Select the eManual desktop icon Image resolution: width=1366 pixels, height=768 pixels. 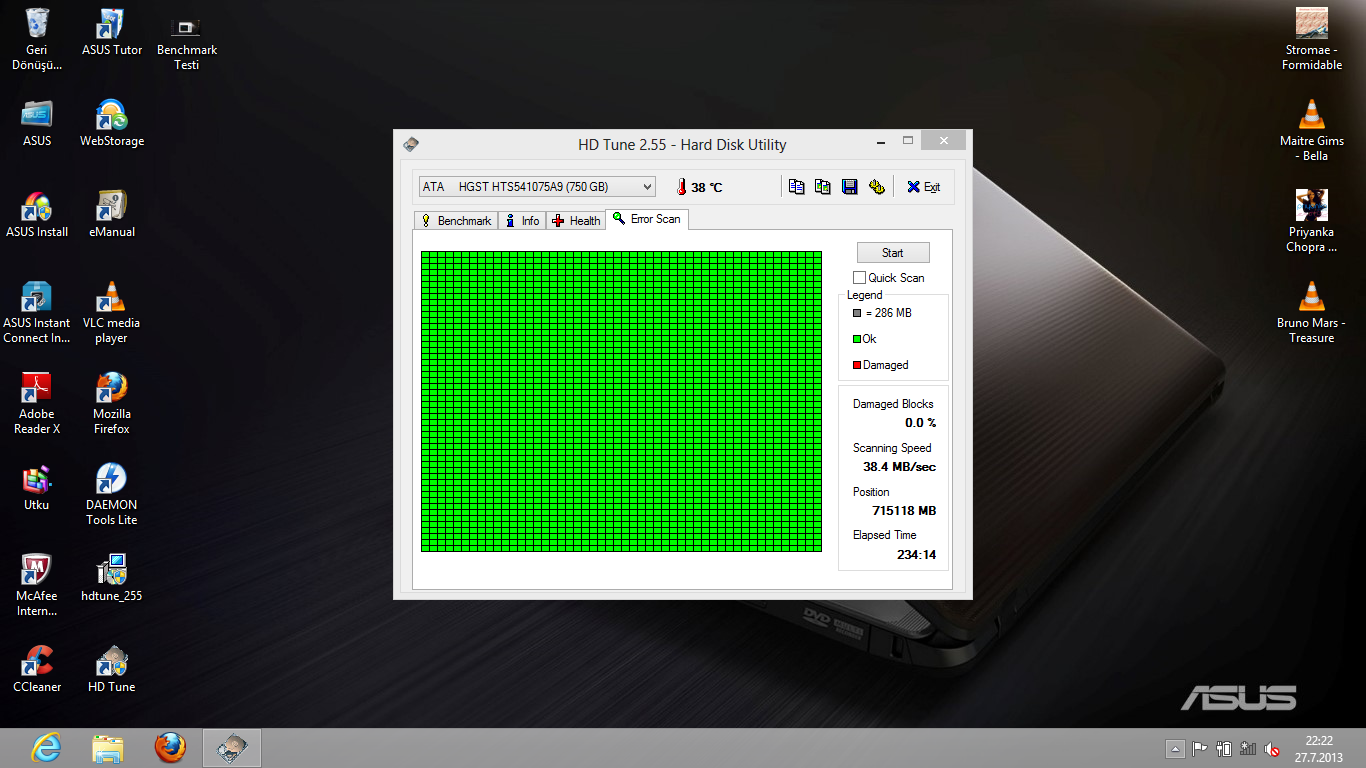[x=112, y=214]
